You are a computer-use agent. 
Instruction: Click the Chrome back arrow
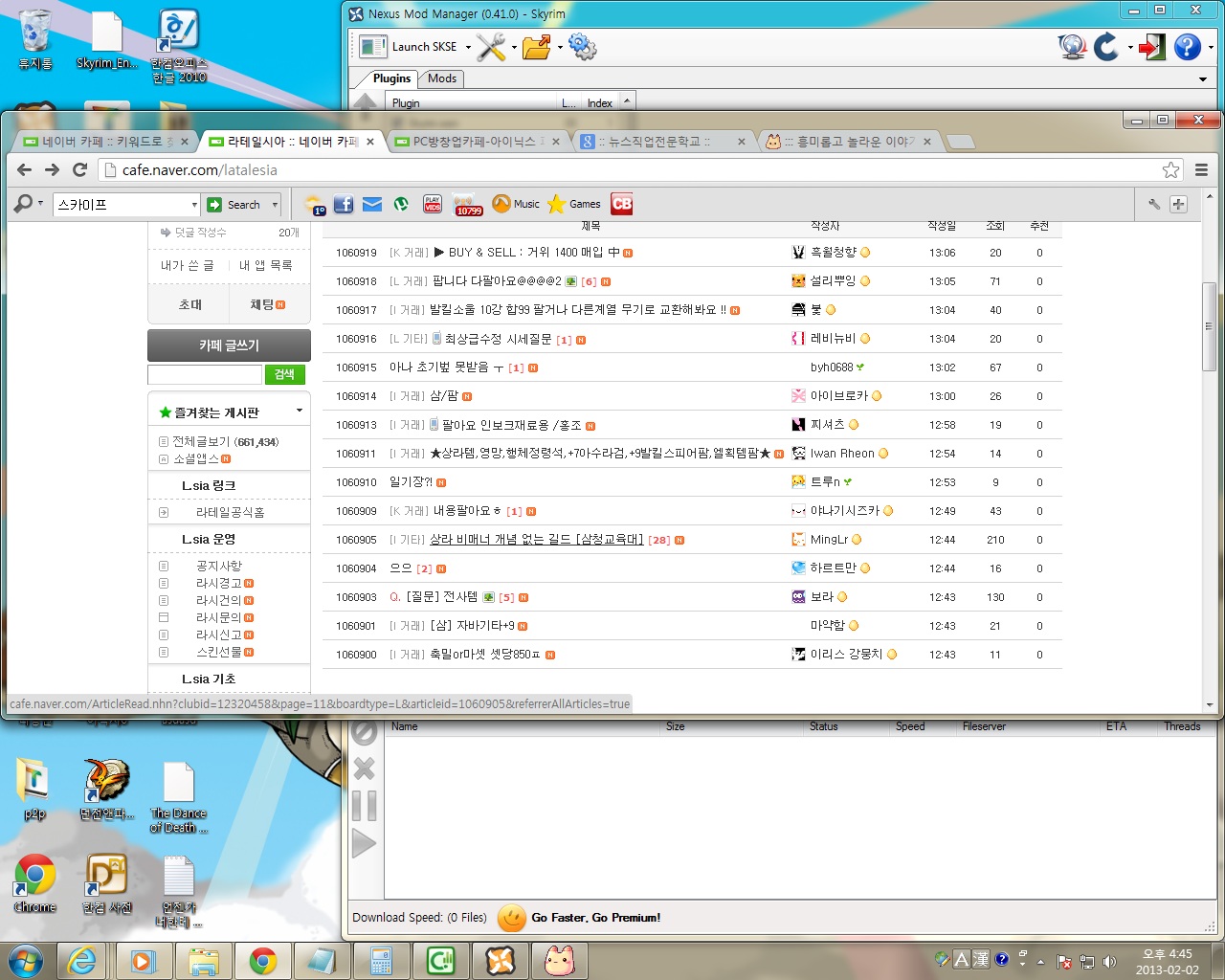[25, 169]
